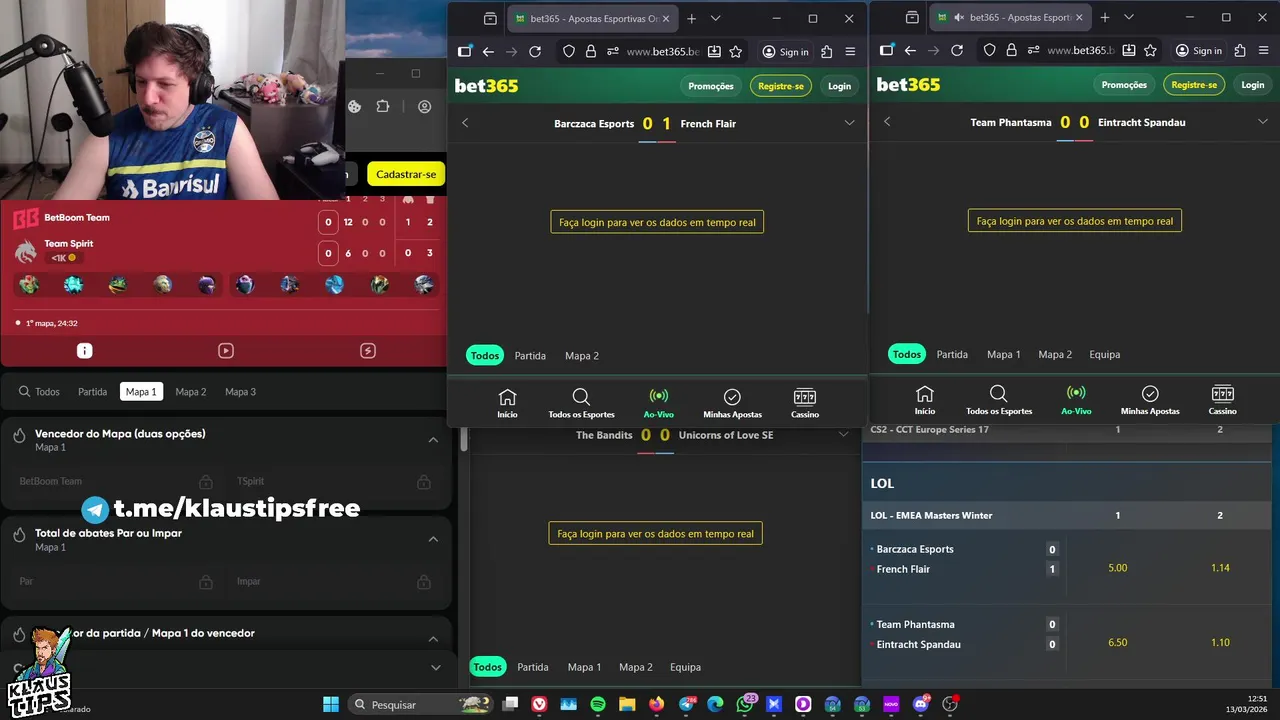Collapse the partida / Mapa 1 do vencedor section

pos(433,639)
